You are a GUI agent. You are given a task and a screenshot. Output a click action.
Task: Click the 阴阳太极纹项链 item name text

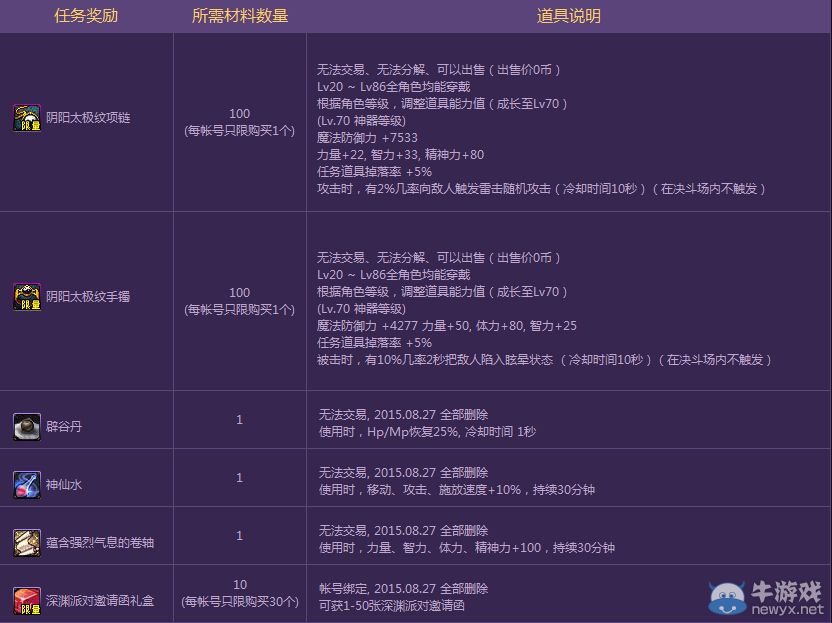click(88, 118)
